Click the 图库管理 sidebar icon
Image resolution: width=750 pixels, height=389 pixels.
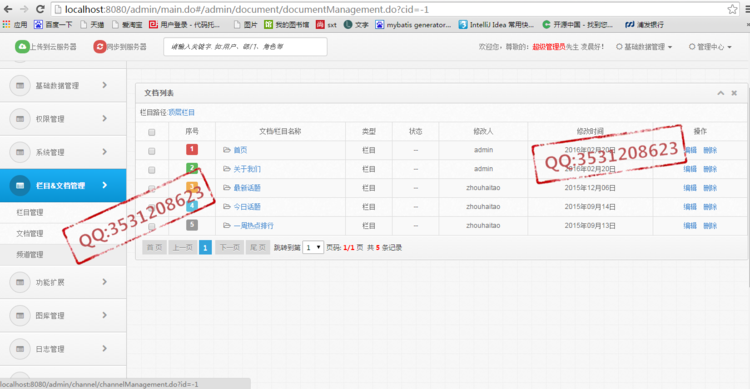click(20, 315)
